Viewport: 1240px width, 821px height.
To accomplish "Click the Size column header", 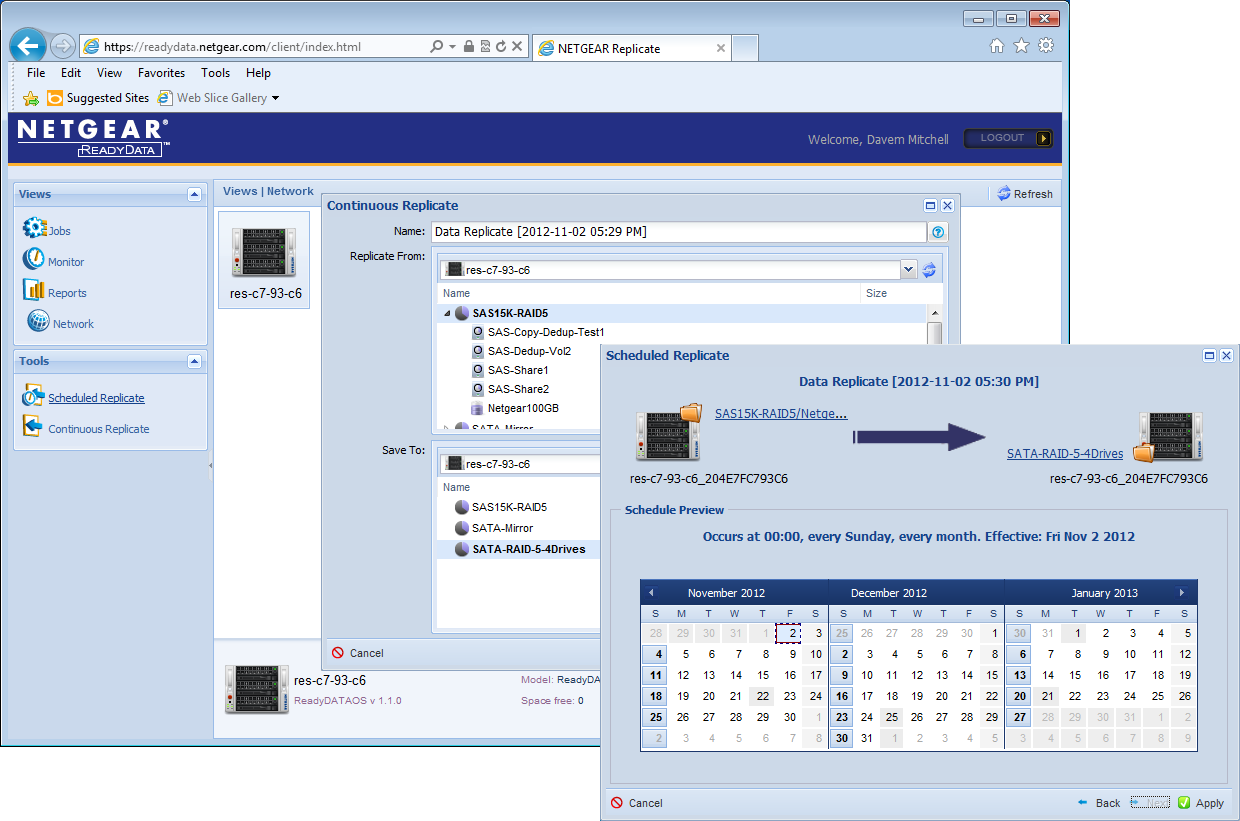I will 876,294.
